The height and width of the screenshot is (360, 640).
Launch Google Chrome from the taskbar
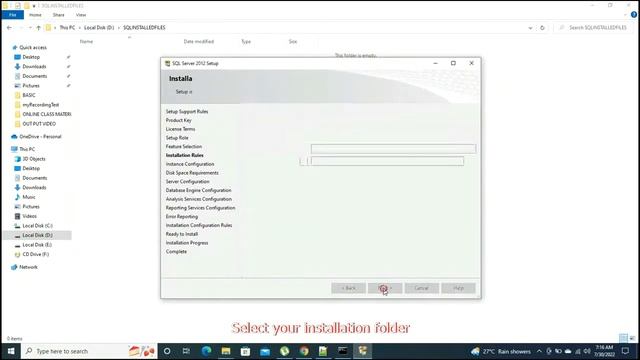pos(304,351)
